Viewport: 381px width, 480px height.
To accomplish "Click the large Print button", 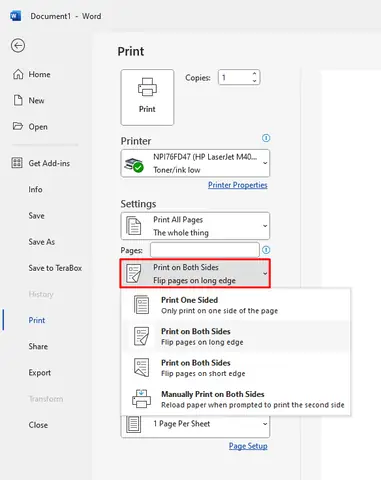I will pyautogui.click(x=147, y=97).
